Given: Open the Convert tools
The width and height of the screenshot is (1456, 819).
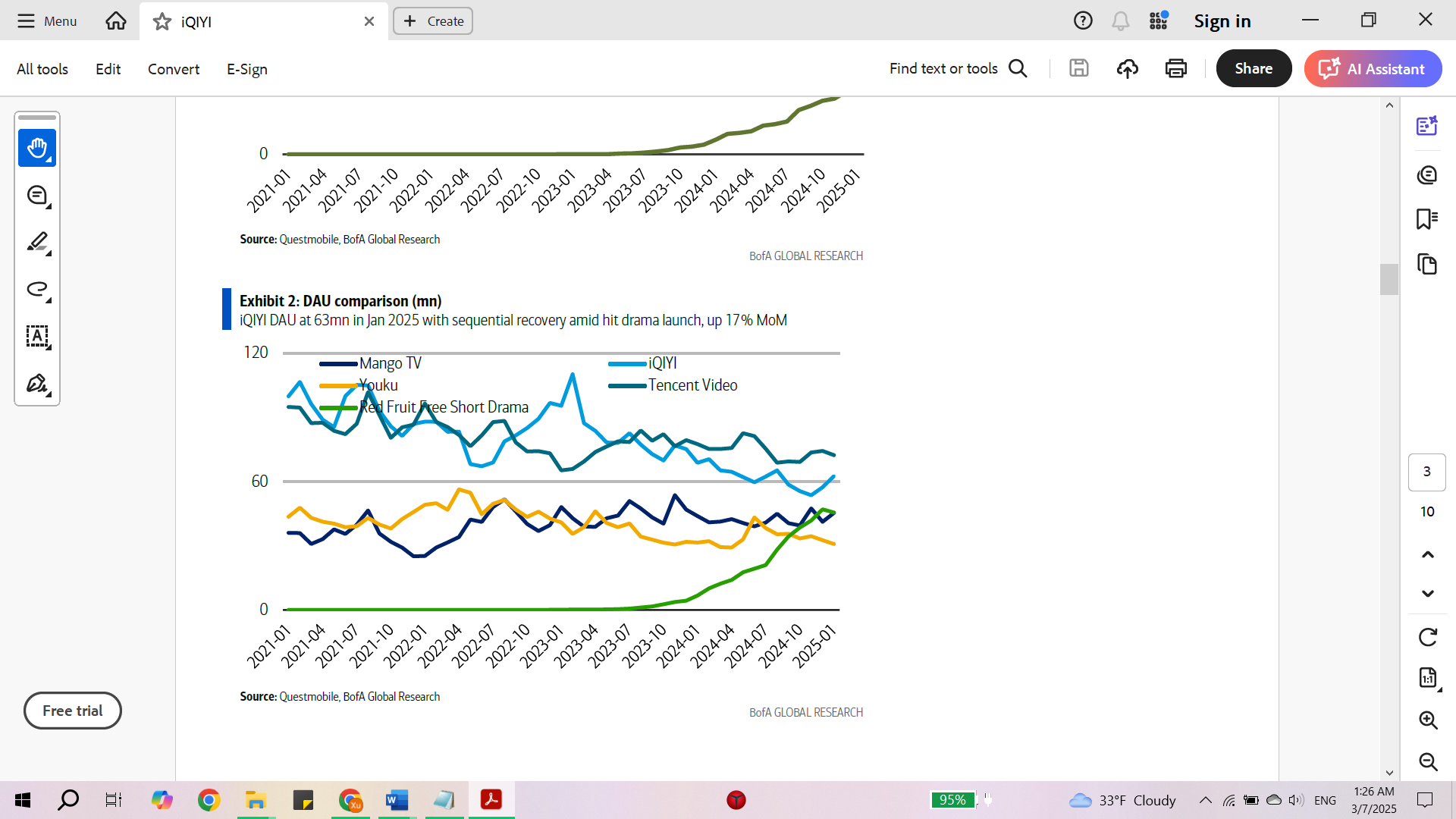Looking at the screenshot, I should [x=174, y=69].
